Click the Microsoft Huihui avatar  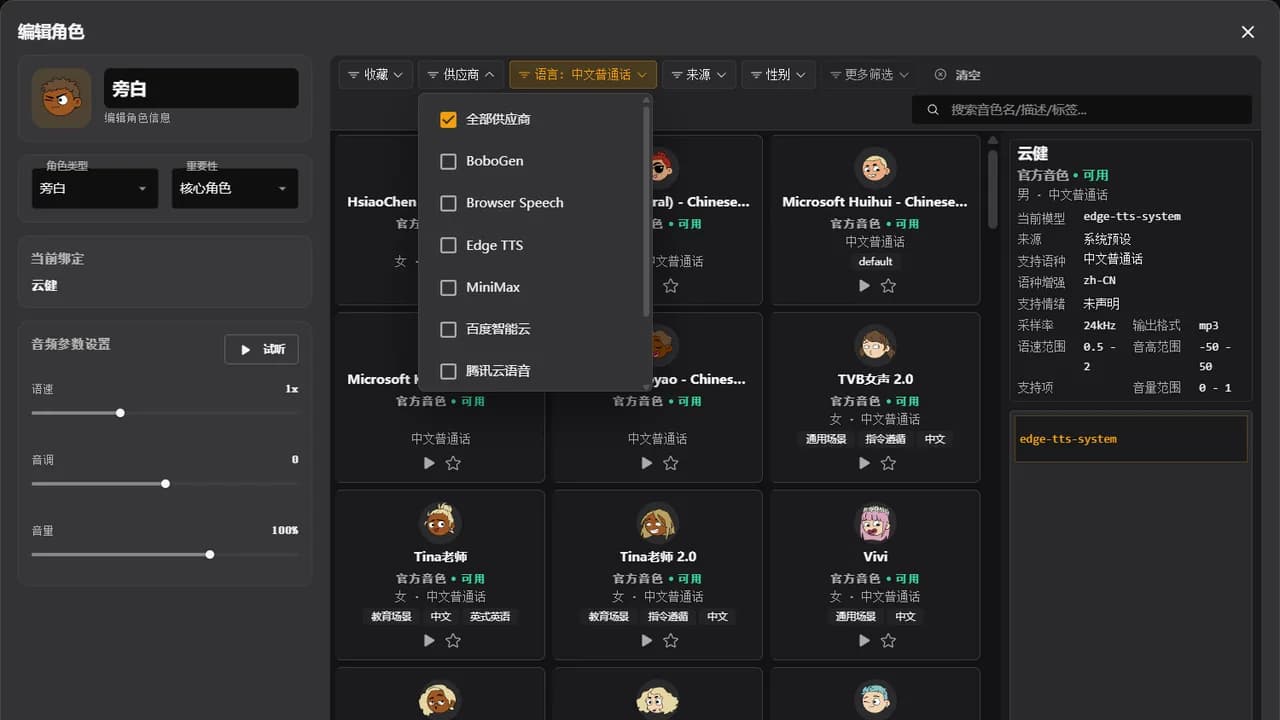coord(875,168)
